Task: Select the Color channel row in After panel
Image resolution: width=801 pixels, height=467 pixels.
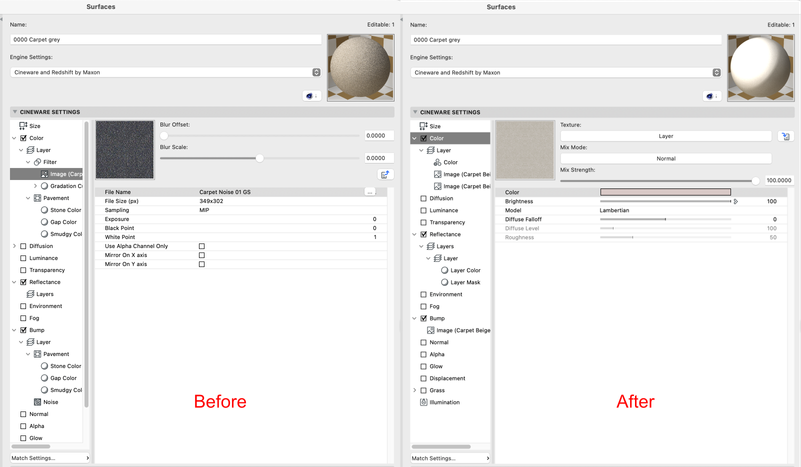Action: 450,138
